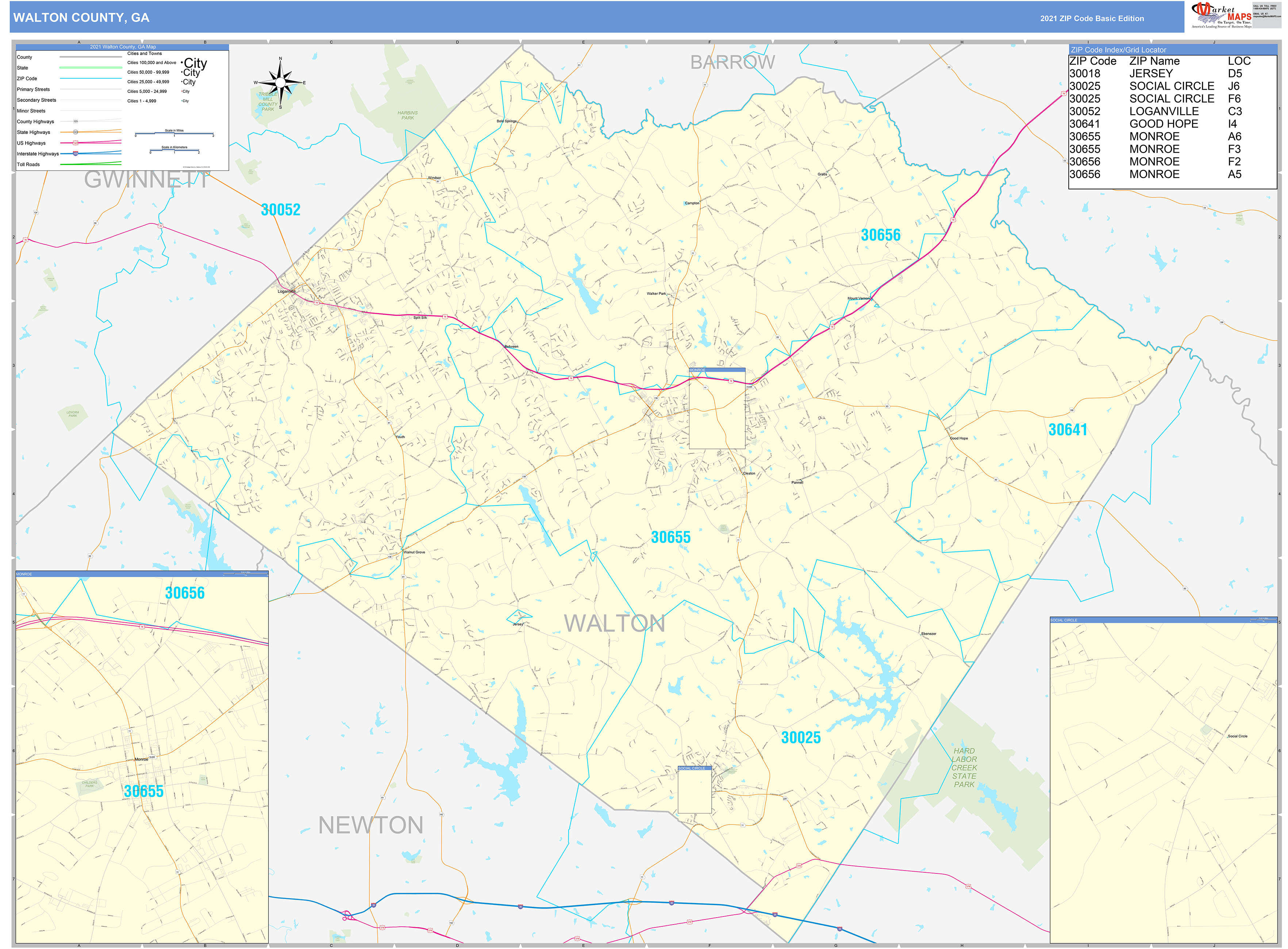Click the LOGANVILLE entry in ZIP index
The image size is (1288, 949).
point(1163,111)
